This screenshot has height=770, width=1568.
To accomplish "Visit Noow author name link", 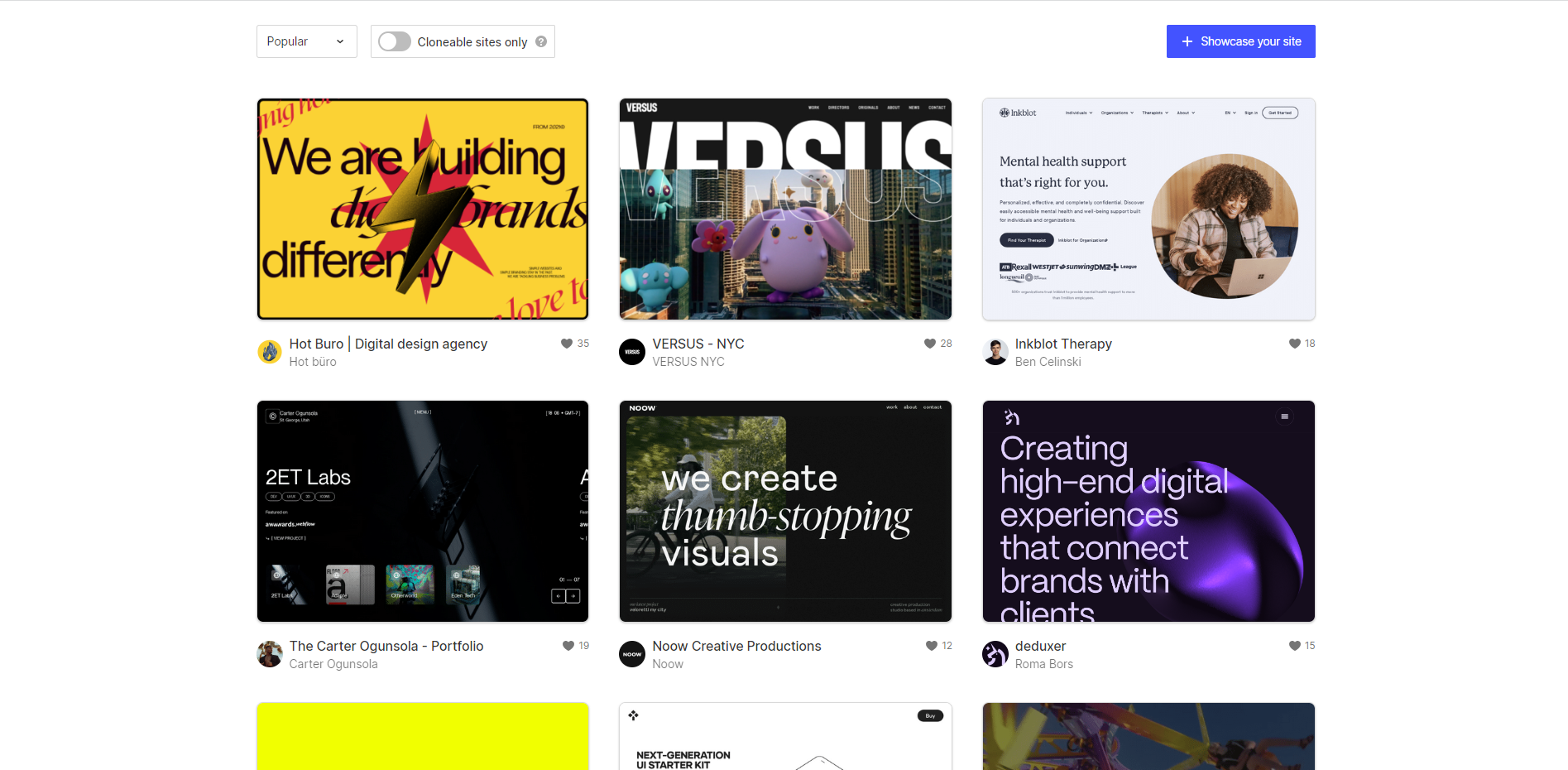I will point(668,664).
